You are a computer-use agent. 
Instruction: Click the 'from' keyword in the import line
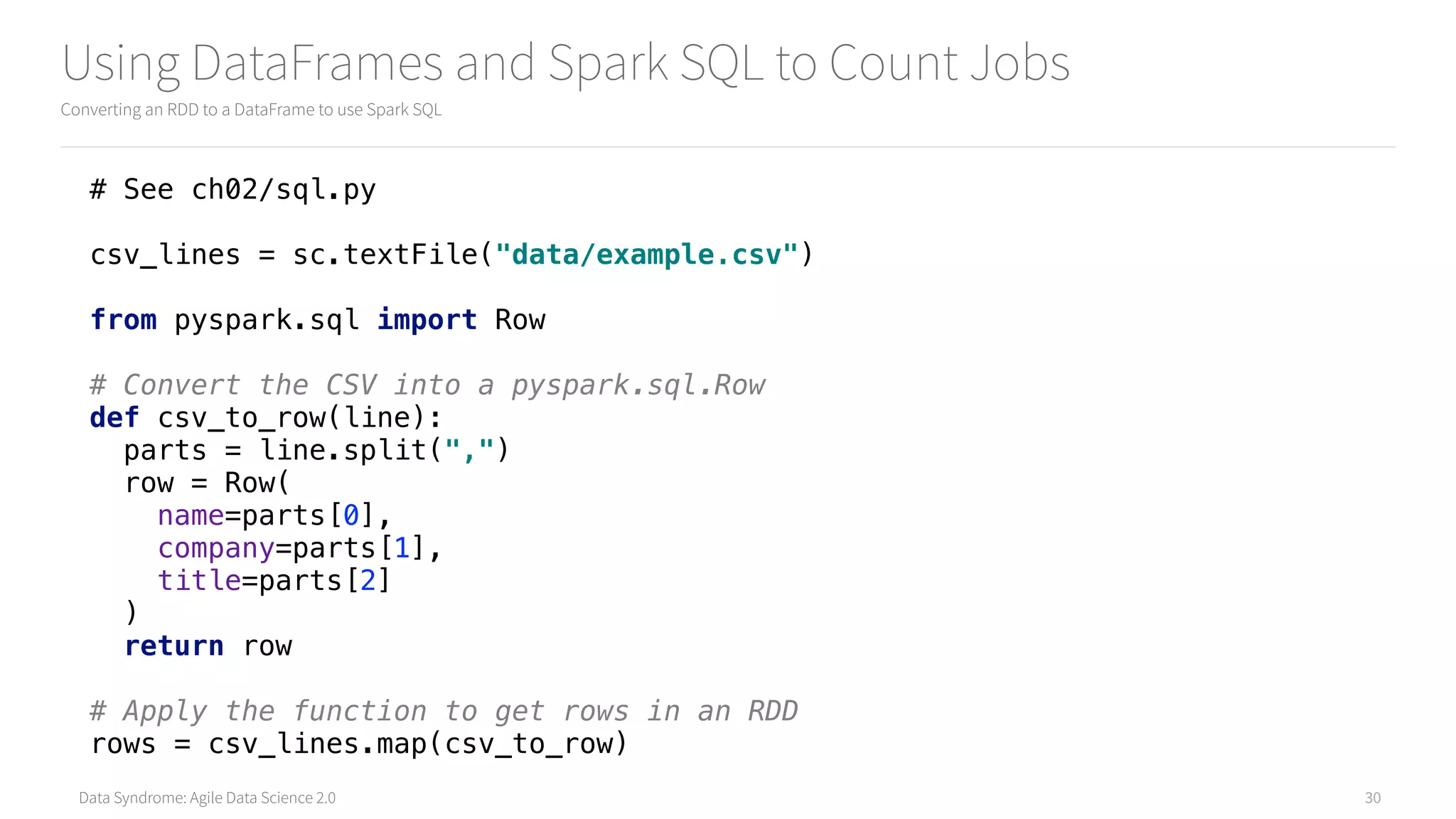pos(123,320)
